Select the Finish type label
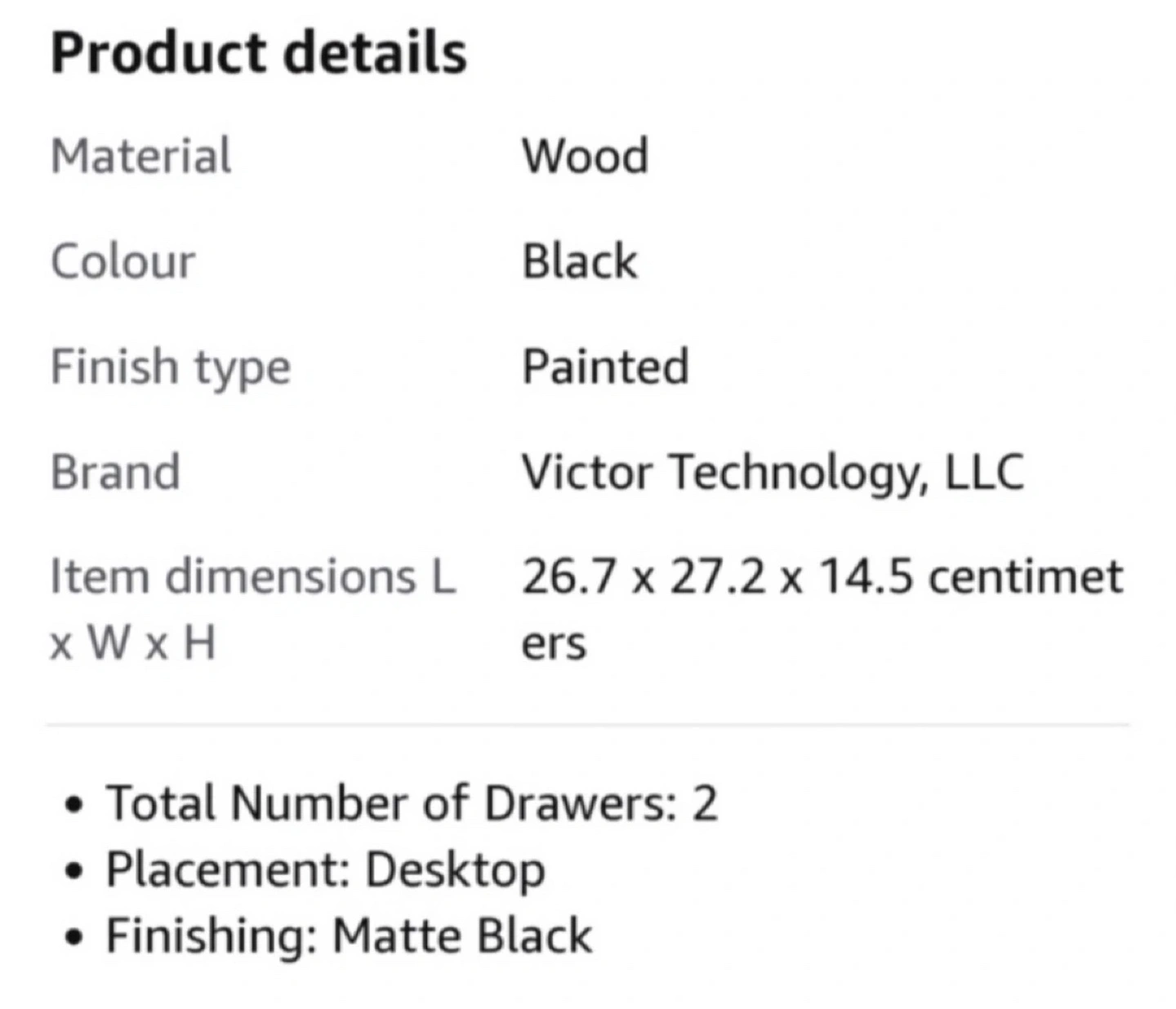 click(170, 367)
